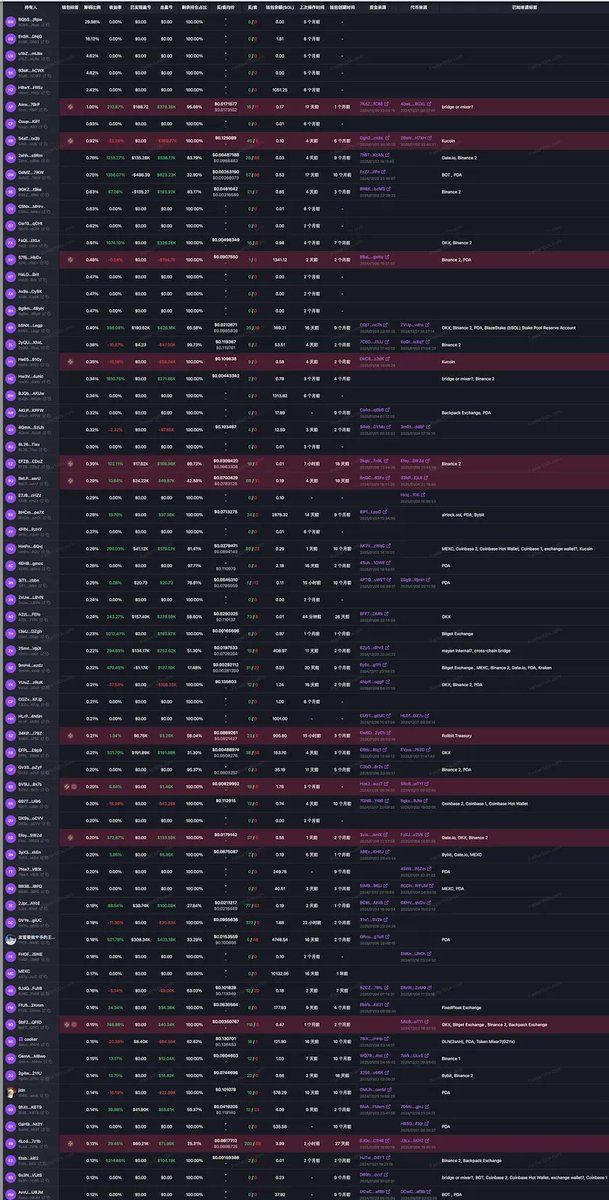Open the EFZB...CDsZ holder address

33,462
